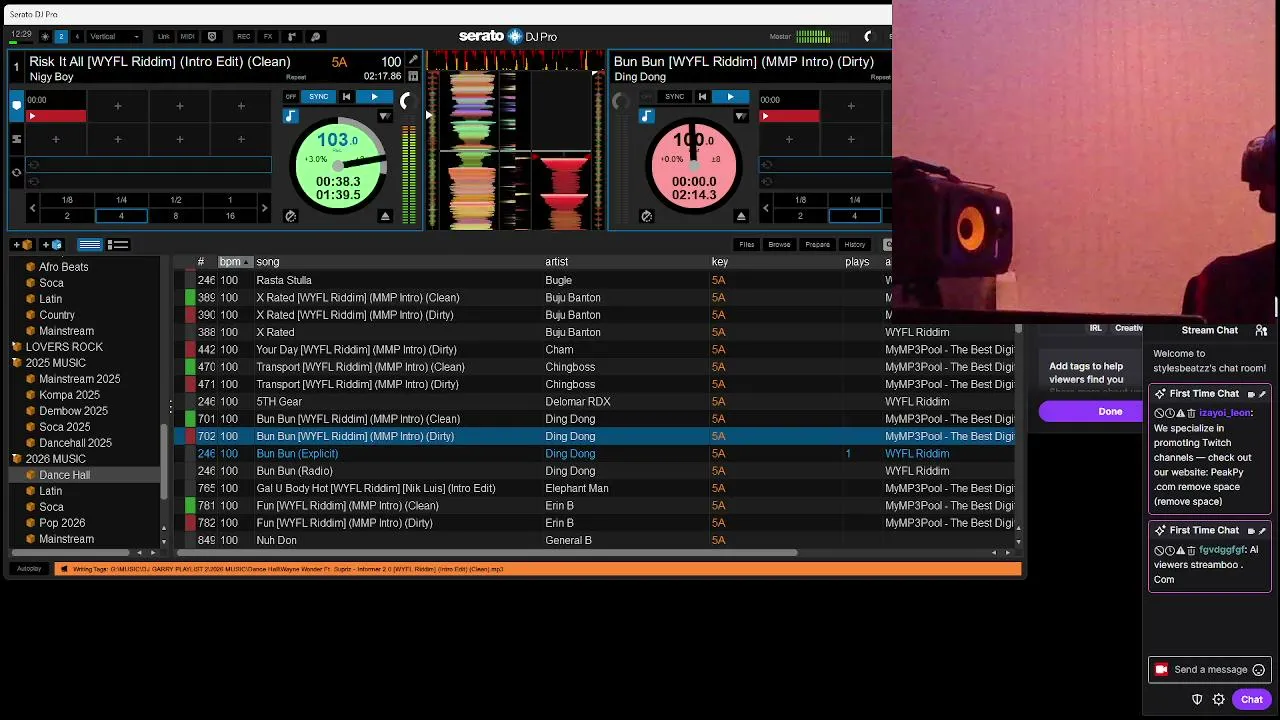Screen dimensions: 1280x720
Task: Add new smart crate icon
Action: pyautogui.click(x=52, y=245)
